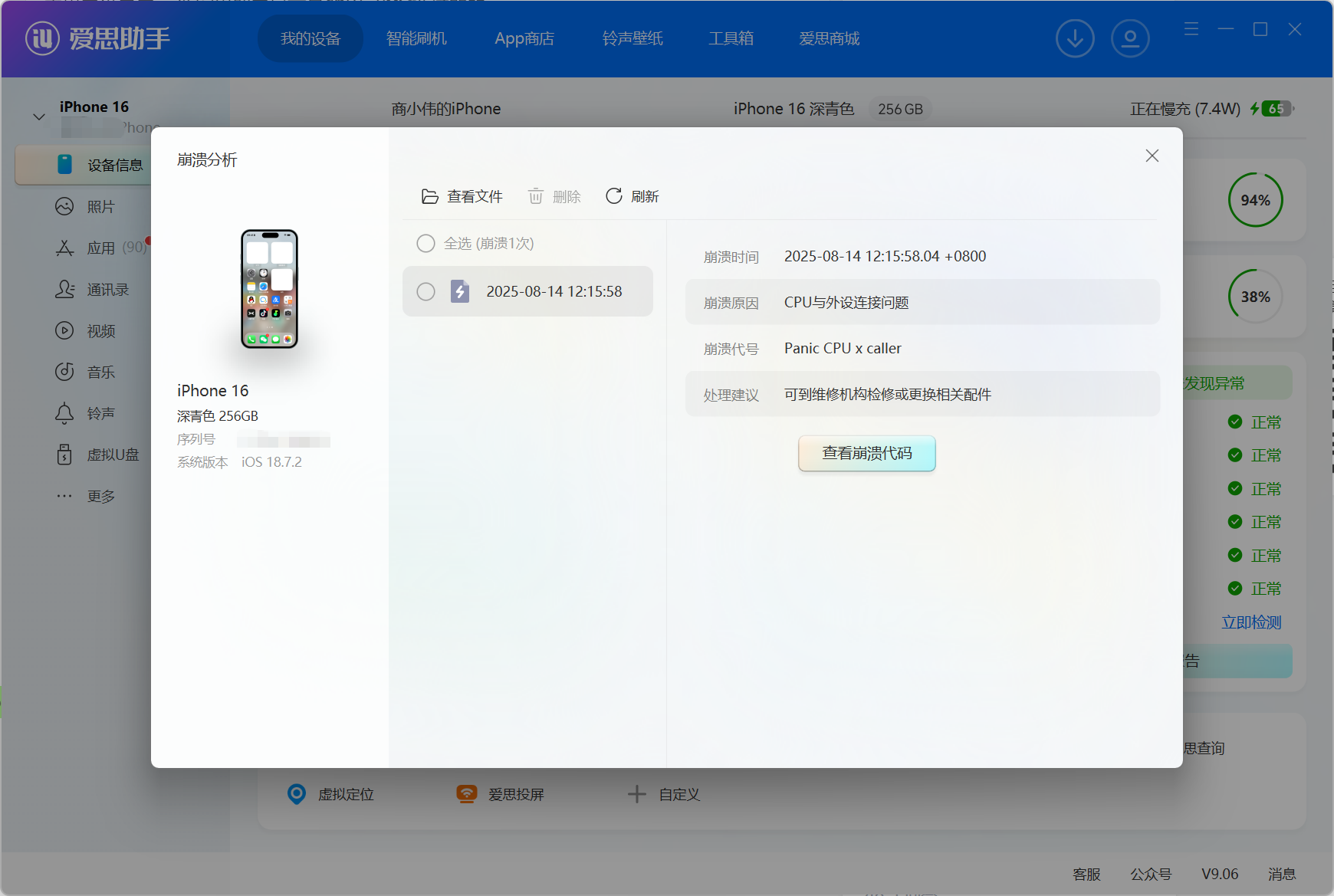Click the plus icon to customize shortcuts
This screenshot has width=1334, height=896.
tap(636, 794)
